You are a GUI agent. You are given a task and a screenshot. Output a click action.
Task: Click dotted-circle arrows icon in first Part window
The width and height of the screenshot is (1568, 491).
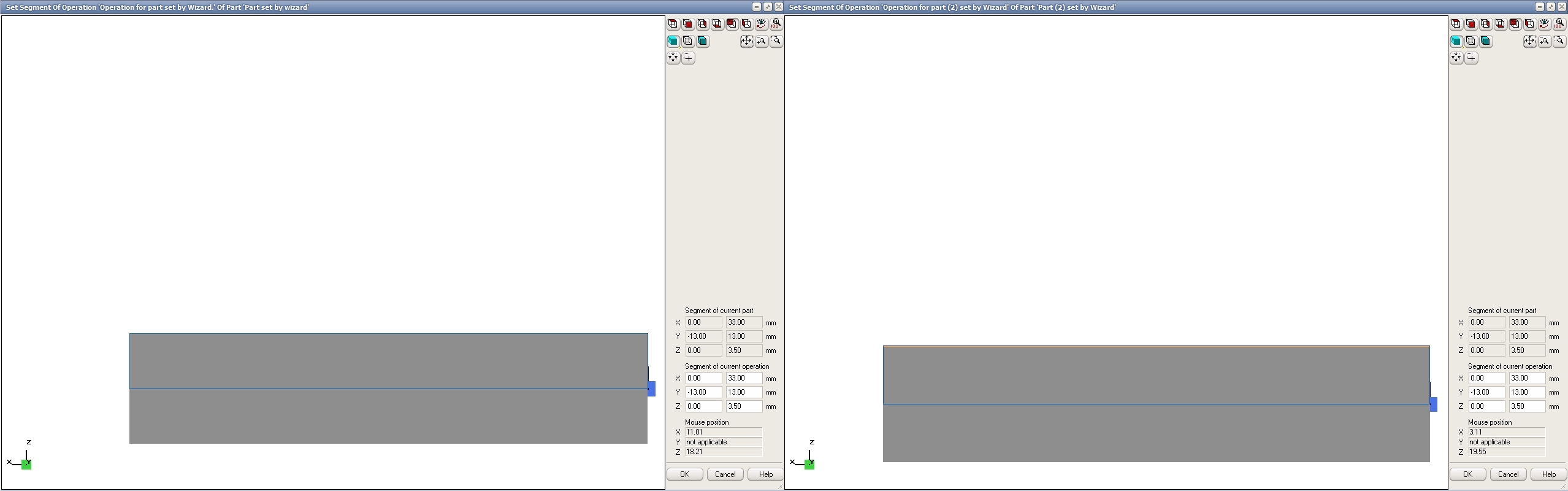click(673, 58)
